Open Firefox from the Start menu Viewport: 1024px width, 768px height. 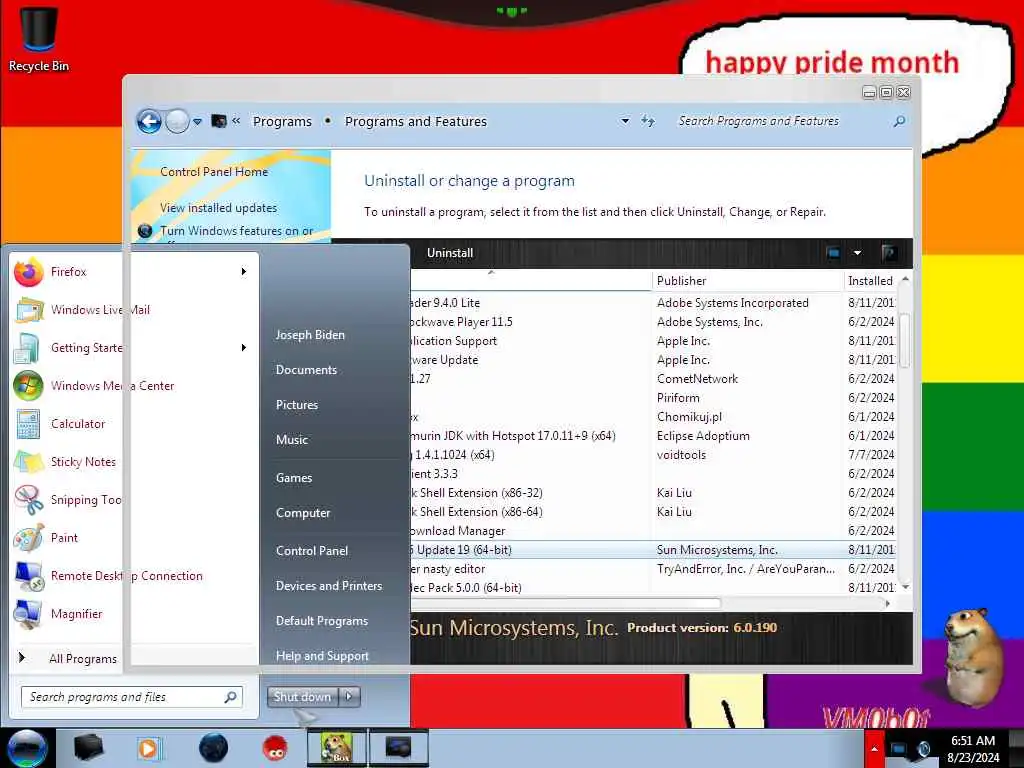coord(68,272)
